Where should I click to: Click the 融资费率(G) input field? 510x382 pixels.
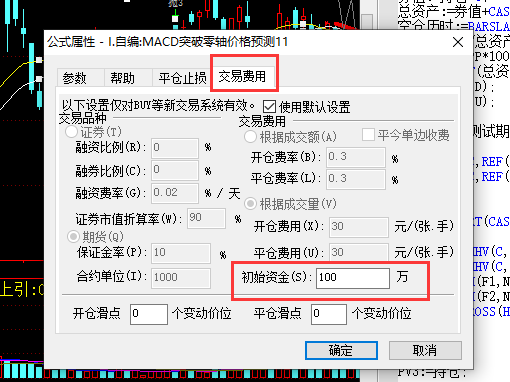175,193
